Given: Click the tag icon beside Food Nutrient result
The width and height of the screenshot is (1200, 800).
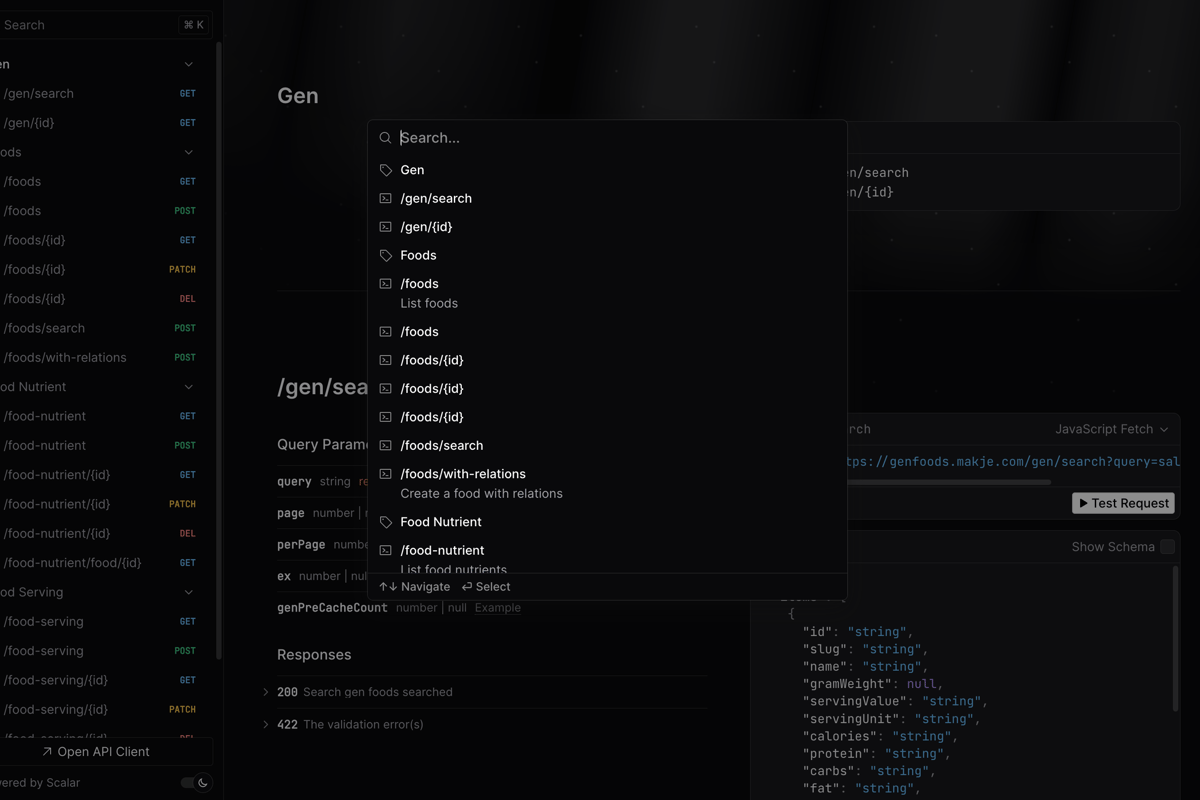Looking at the screenshot, I should (x=386, y=522).
